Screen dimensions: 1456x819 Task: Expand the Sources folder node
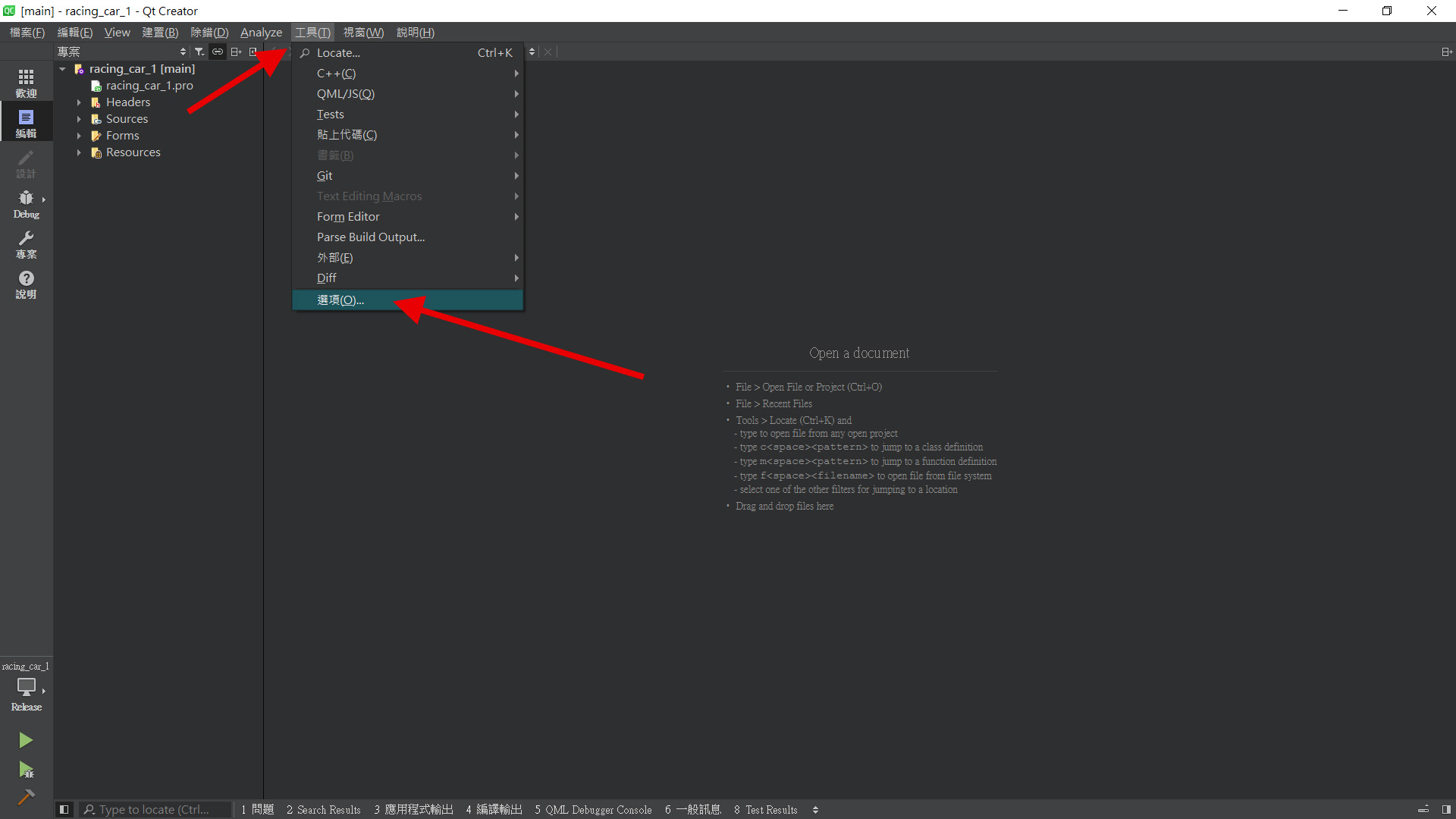pyautogui.click(x=79, y=119)
